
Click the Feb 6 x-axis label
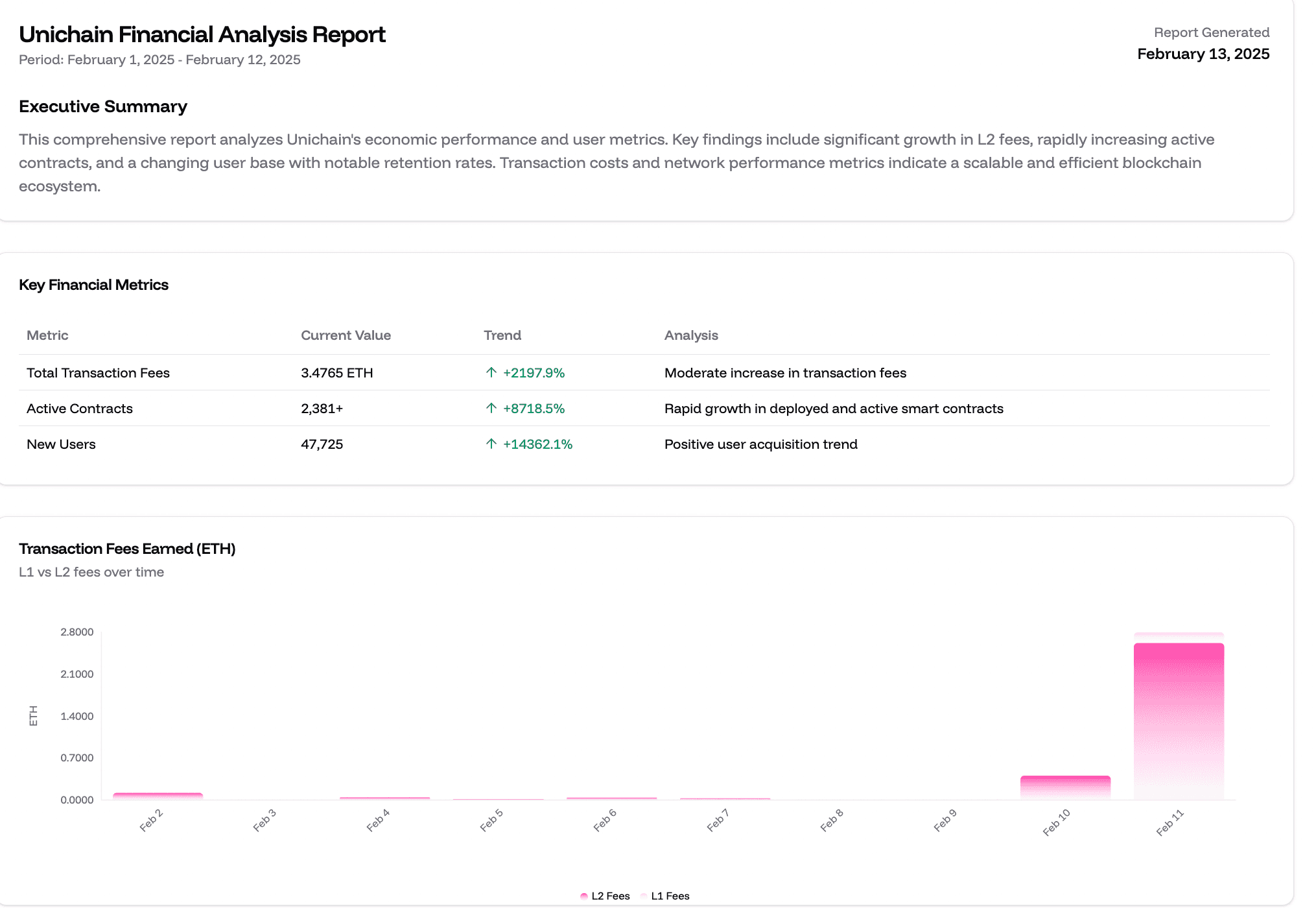pyautogui.click(x=605, y=820)
